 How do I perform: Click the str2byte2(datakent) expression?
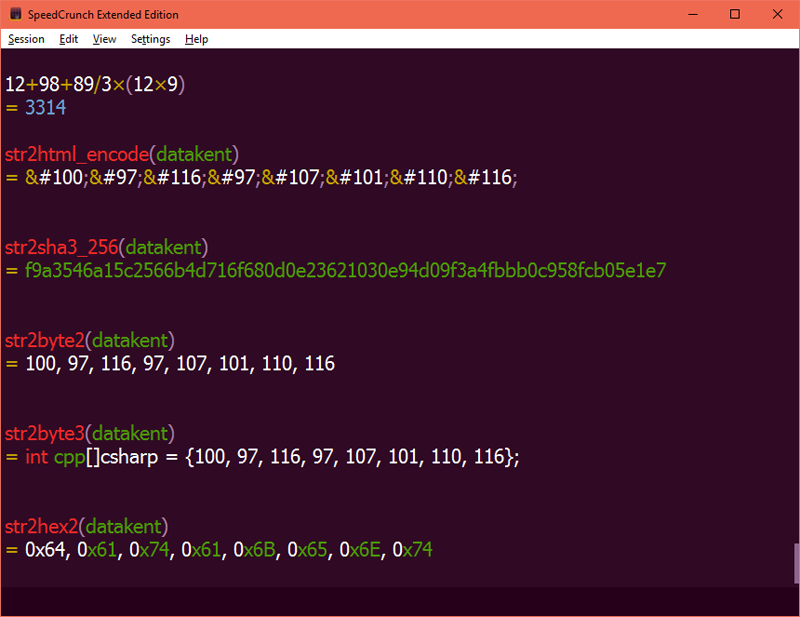(90, 340)
